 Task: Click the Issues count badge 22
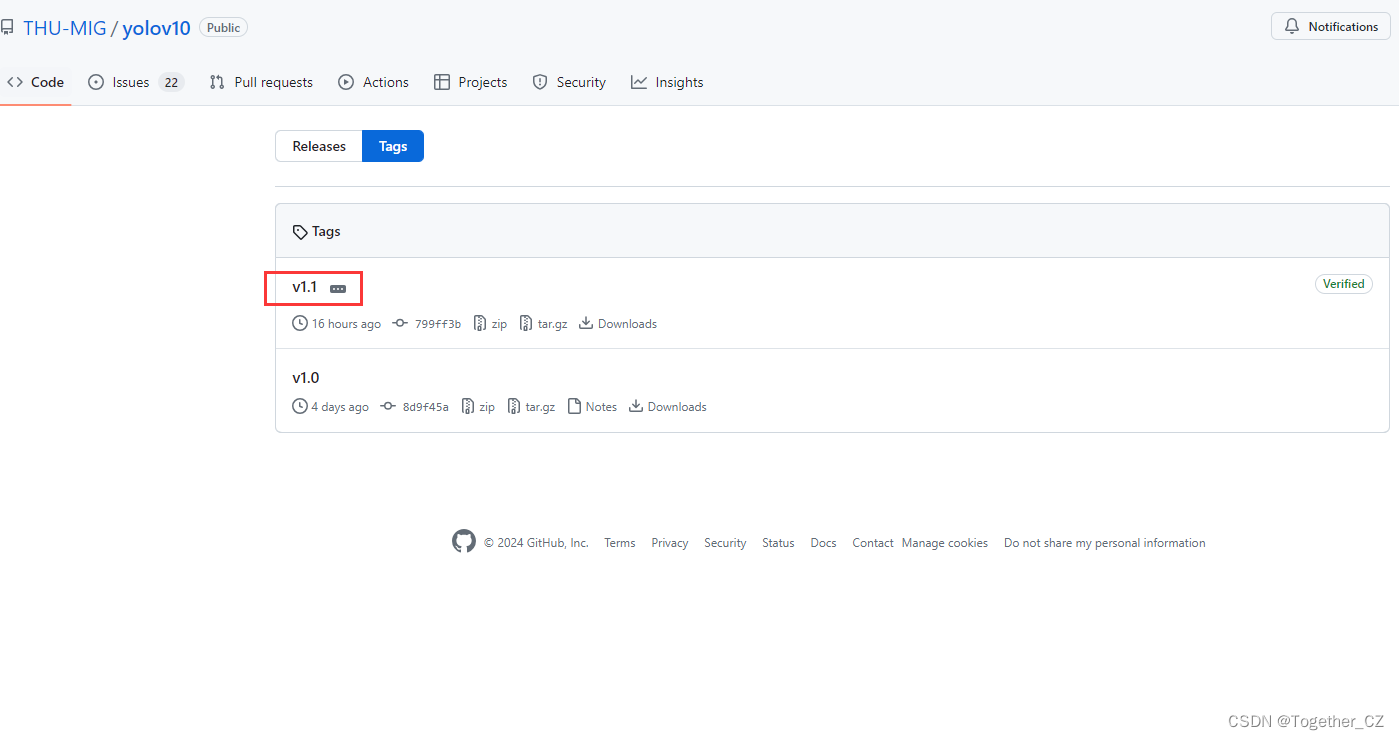(x=172, y=82)
